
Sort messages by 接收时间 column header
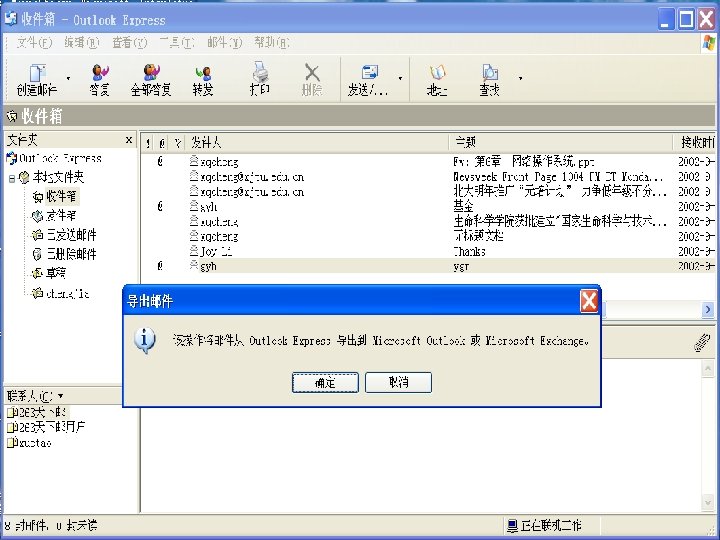(x=695, y=143)
